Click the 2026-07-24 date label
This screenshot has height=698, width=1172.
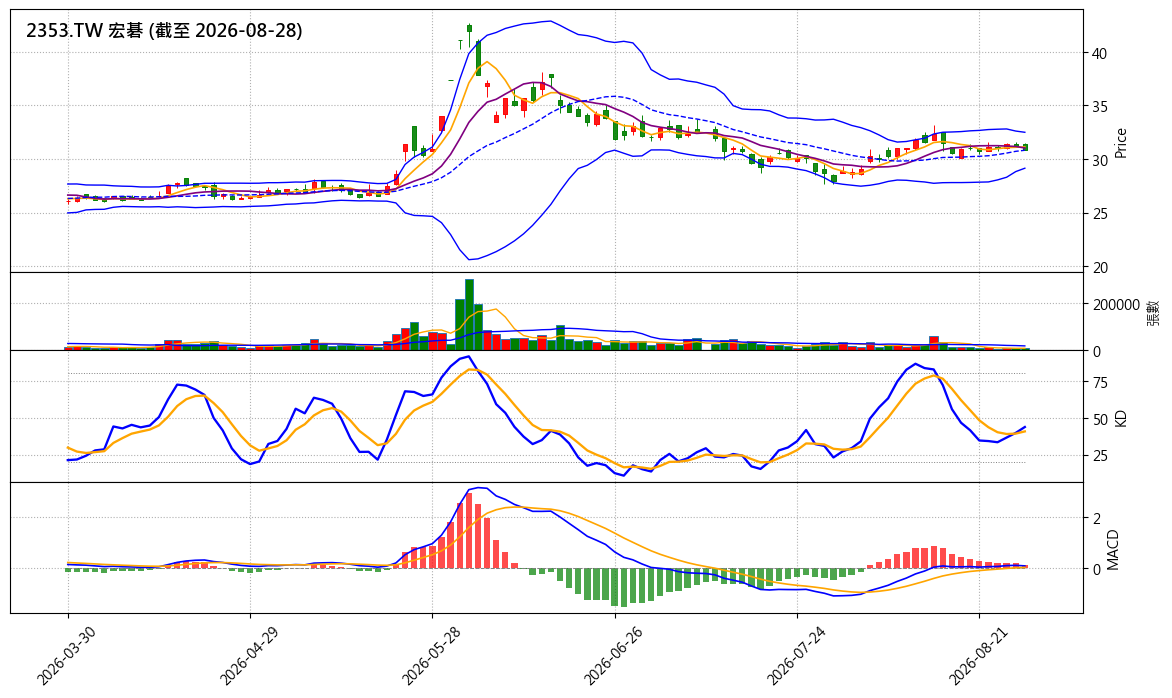(x=795, y=655)
